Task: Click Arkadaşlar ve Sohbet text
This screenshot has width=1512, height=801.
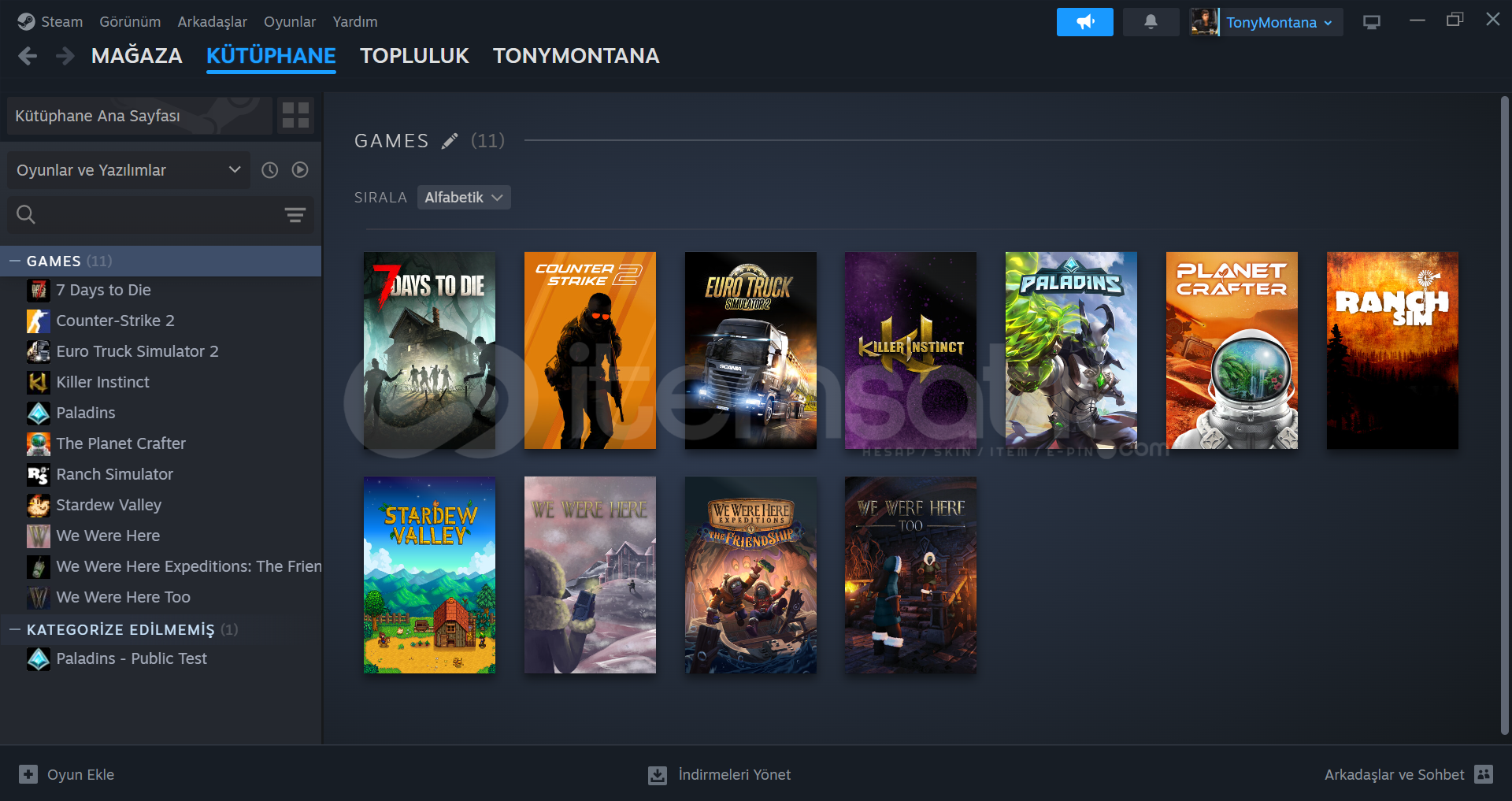Action: (x=1394, y=775)
